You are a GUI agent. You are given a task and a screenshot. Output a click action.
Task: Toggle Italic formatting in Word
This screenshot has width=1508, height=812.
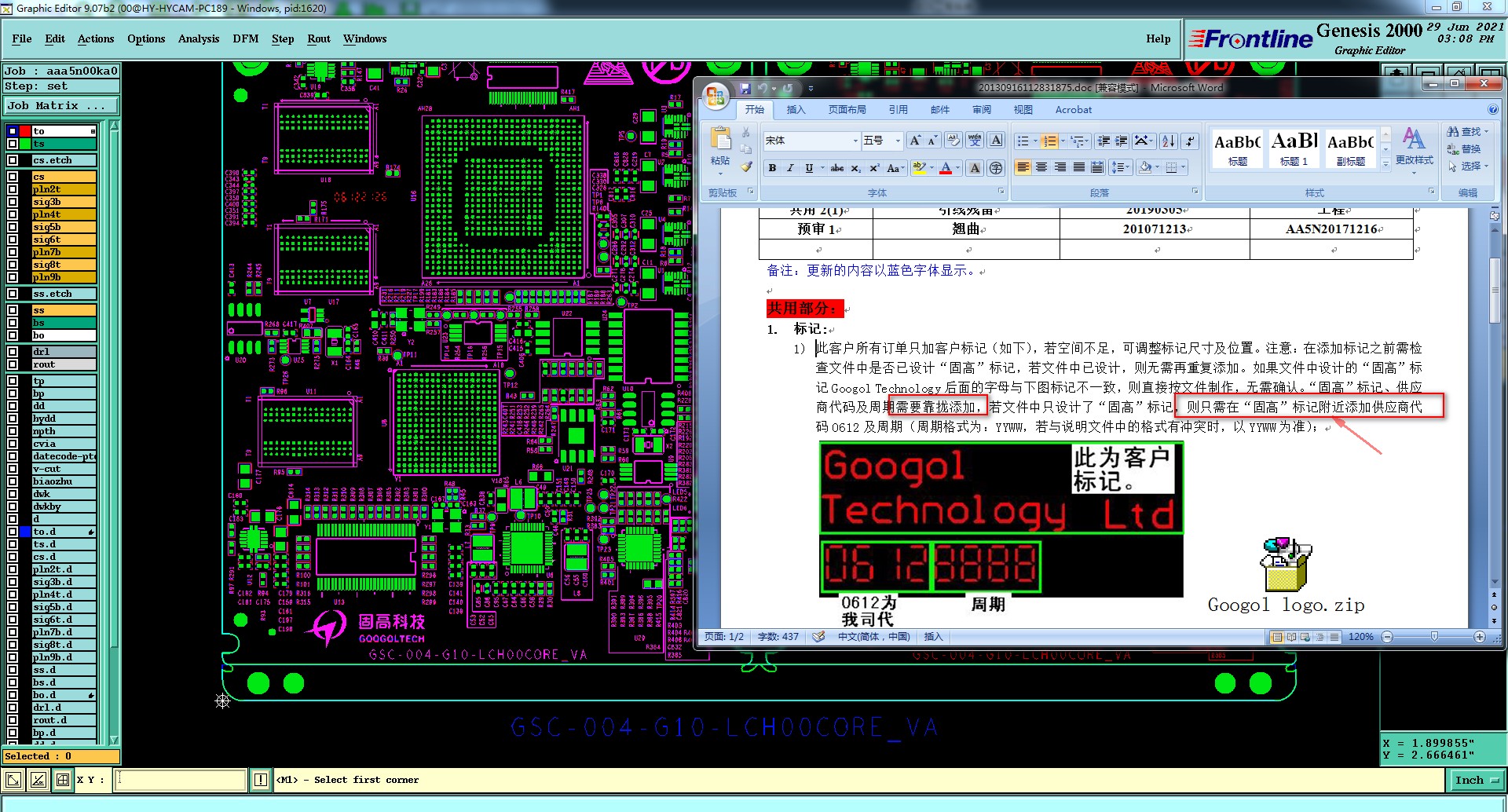click(790, 168)
